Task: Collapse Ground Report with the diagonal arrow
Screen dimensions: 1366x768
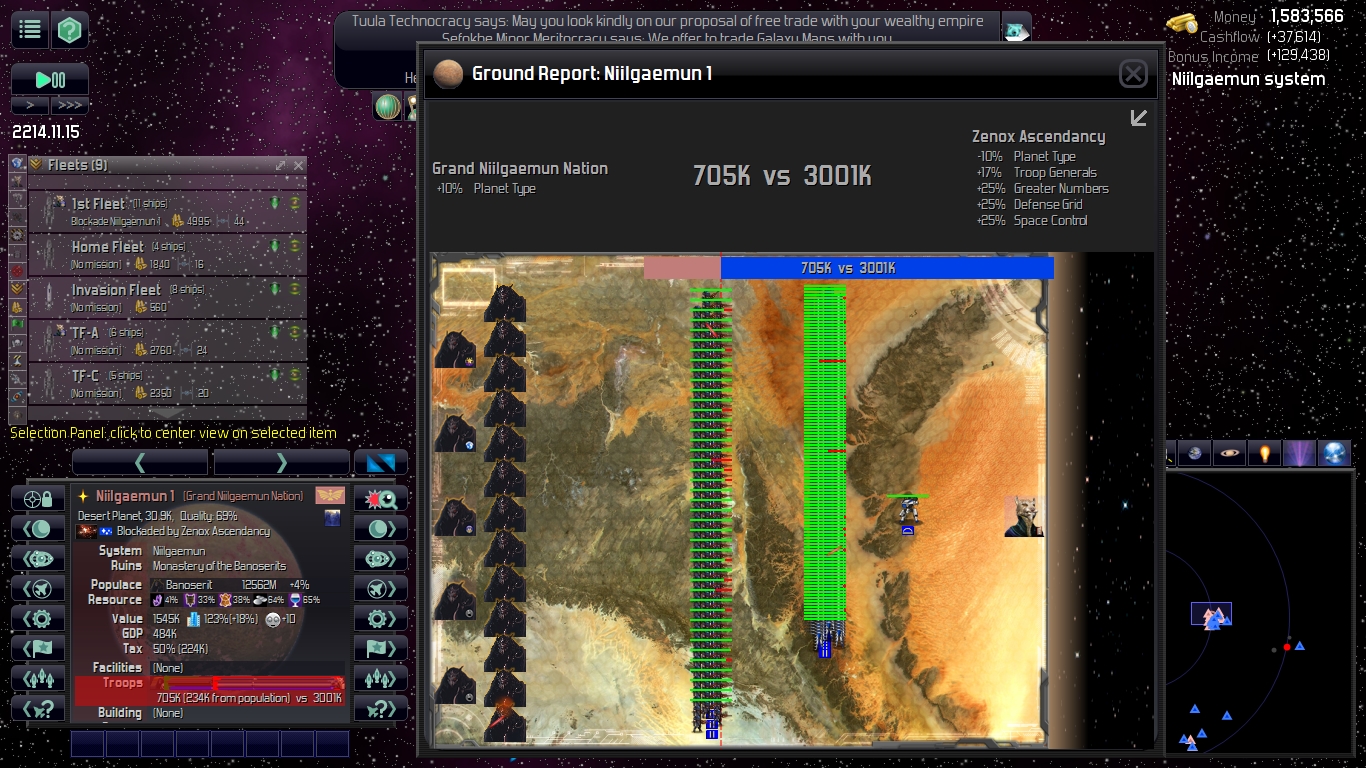Action: (x=1138, y=118)
